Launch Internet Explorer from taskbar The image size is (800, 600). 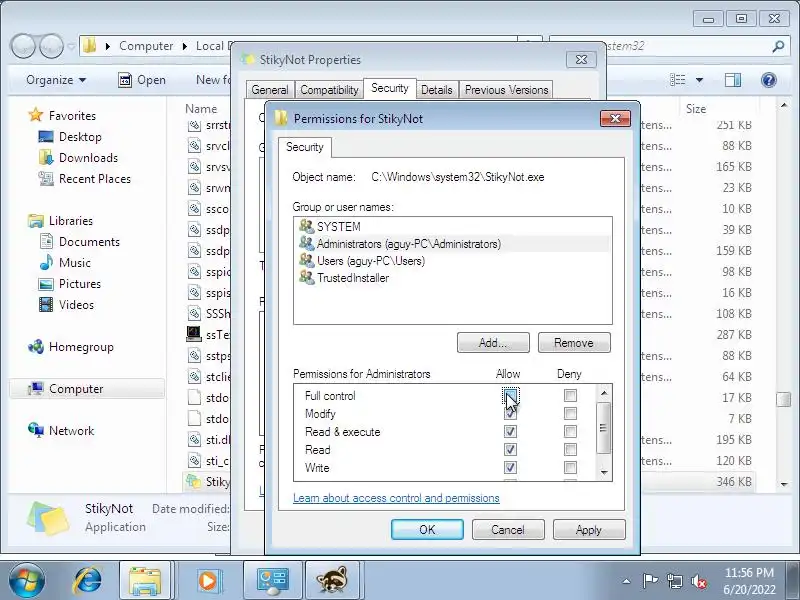pos(87,581)
